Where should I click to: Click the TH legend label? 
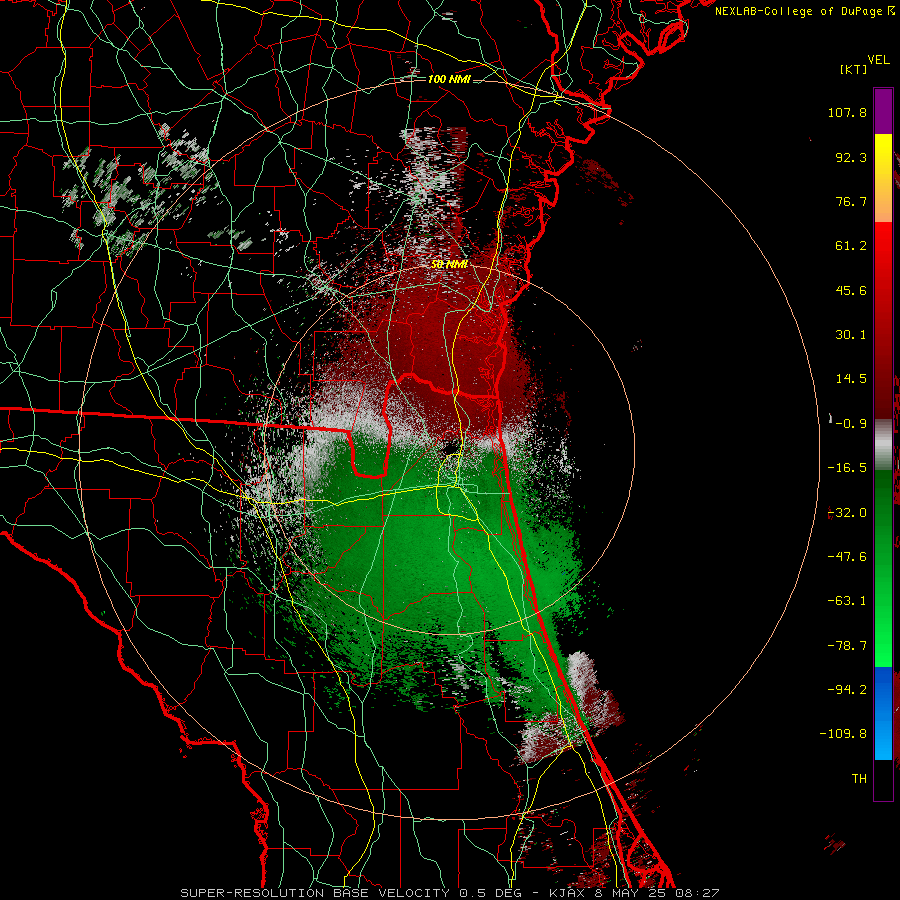coord(859,779)
